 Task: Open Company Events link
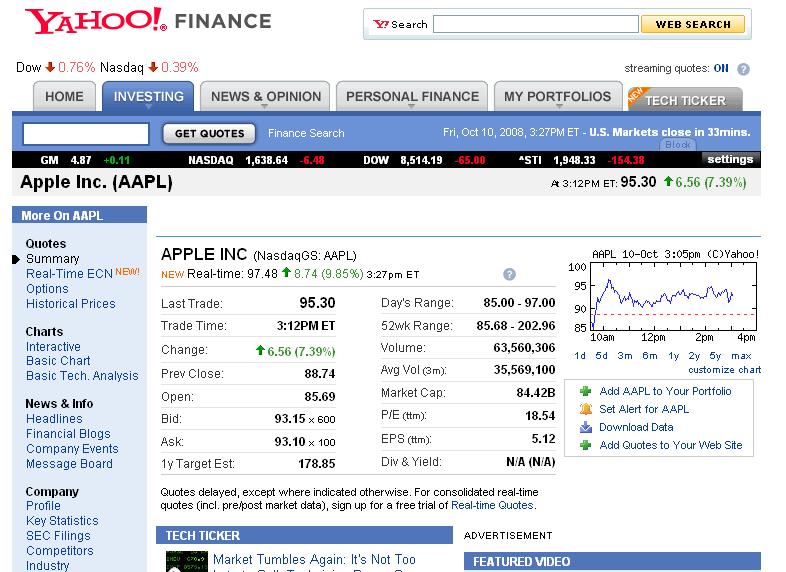[72, 449]
